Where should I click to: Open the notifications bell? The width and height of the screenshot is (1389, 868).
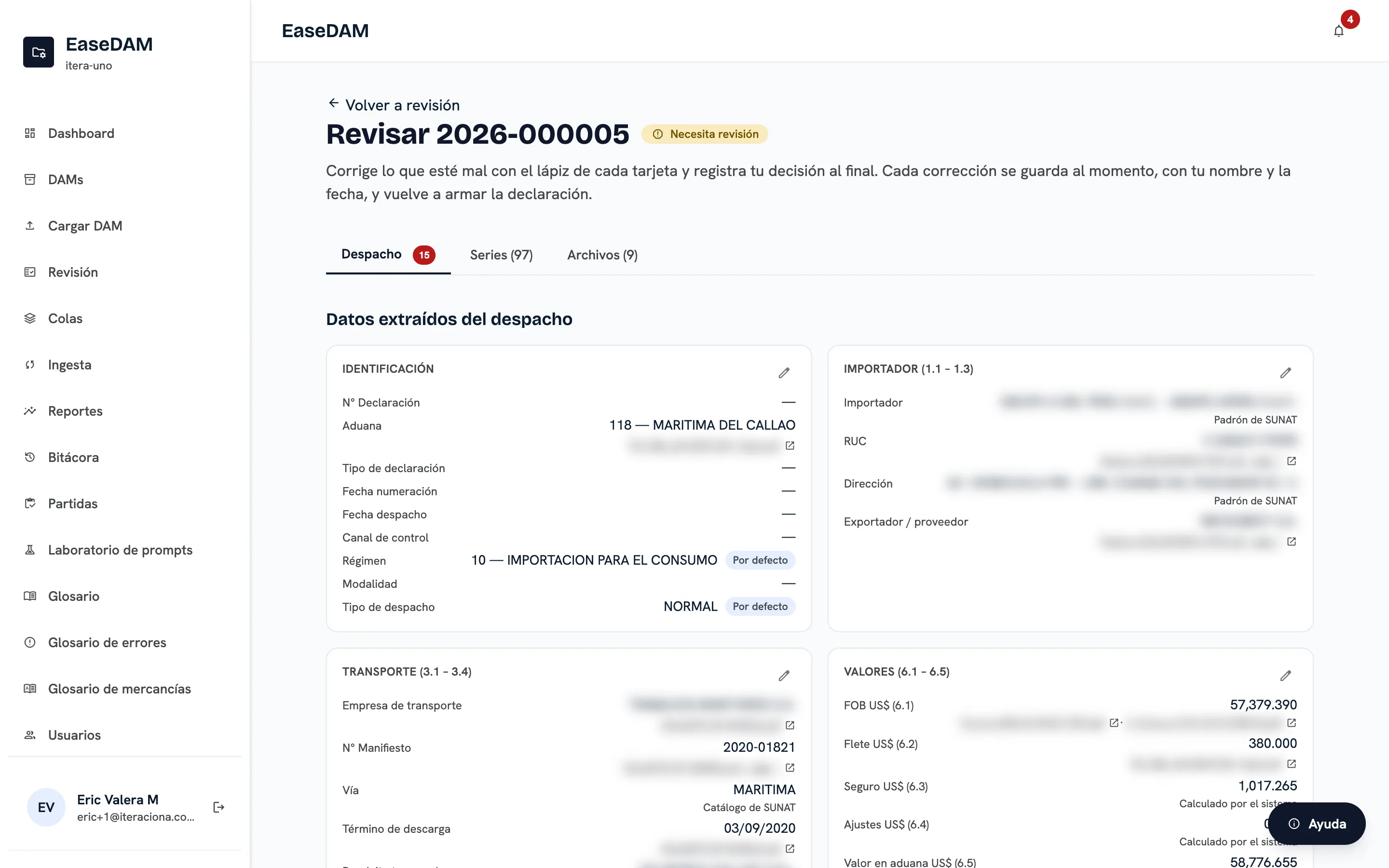1338,31
